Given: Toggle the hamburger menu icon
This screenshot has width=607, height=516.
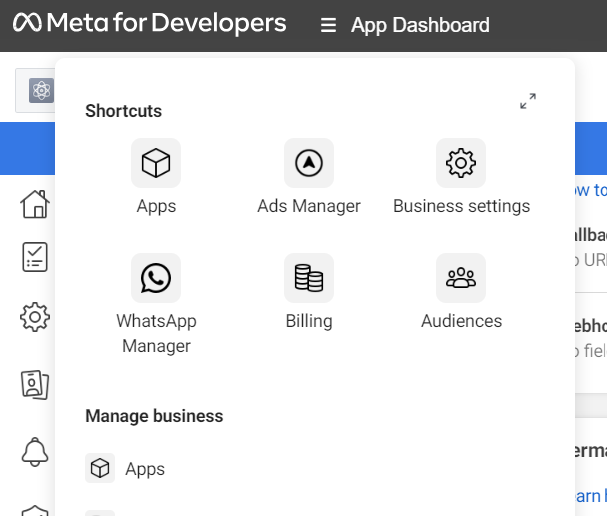Looking at the screenshot, I should [x=328, y=26].
